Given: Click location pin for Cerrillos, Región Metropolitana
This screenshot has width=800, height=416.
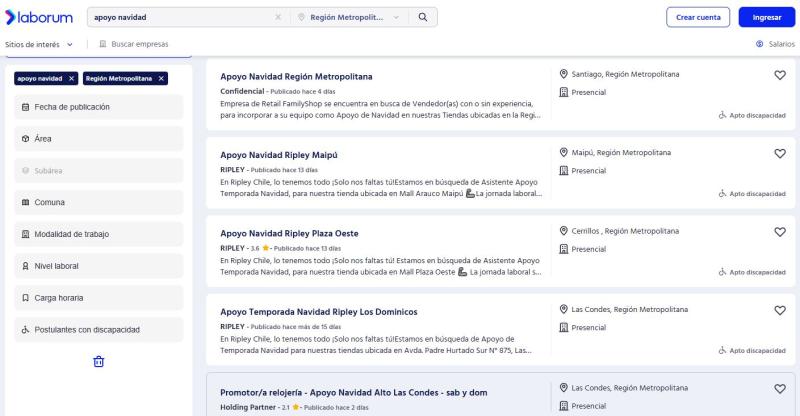Looking at the screenshot, I should tap(563, 231).
